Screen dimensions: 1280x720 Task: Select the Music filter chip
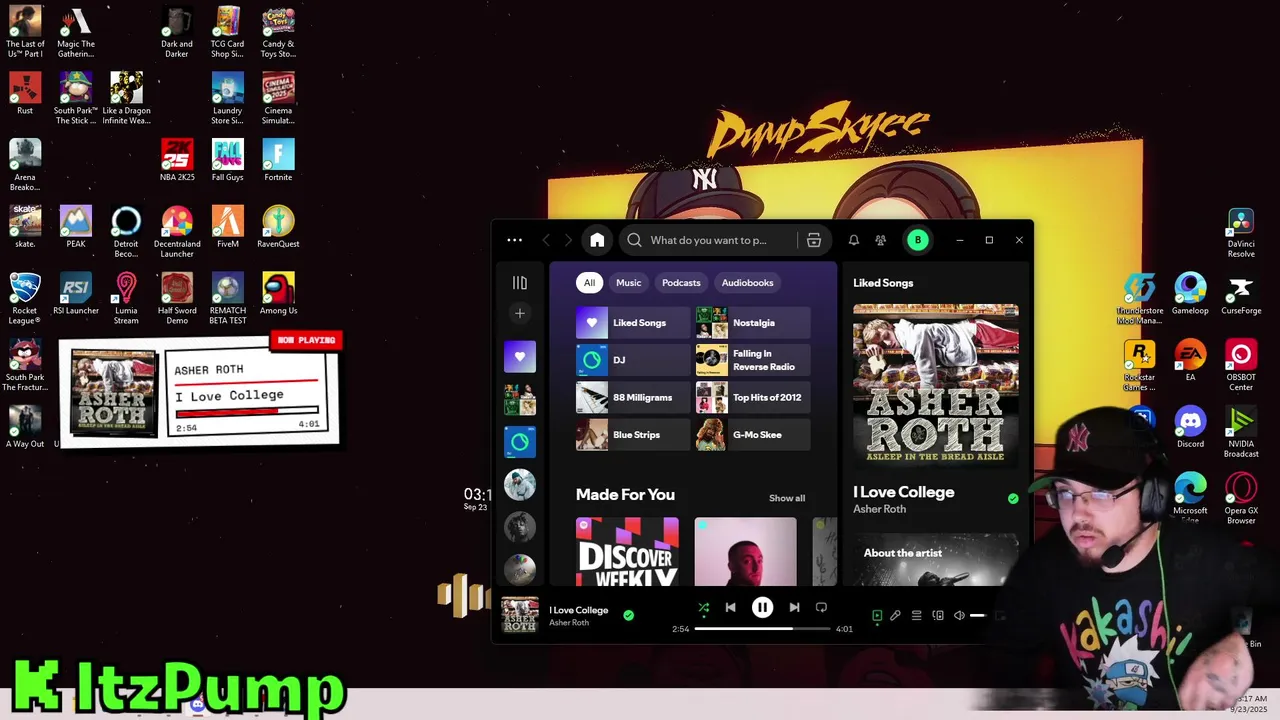pos(629,283)
